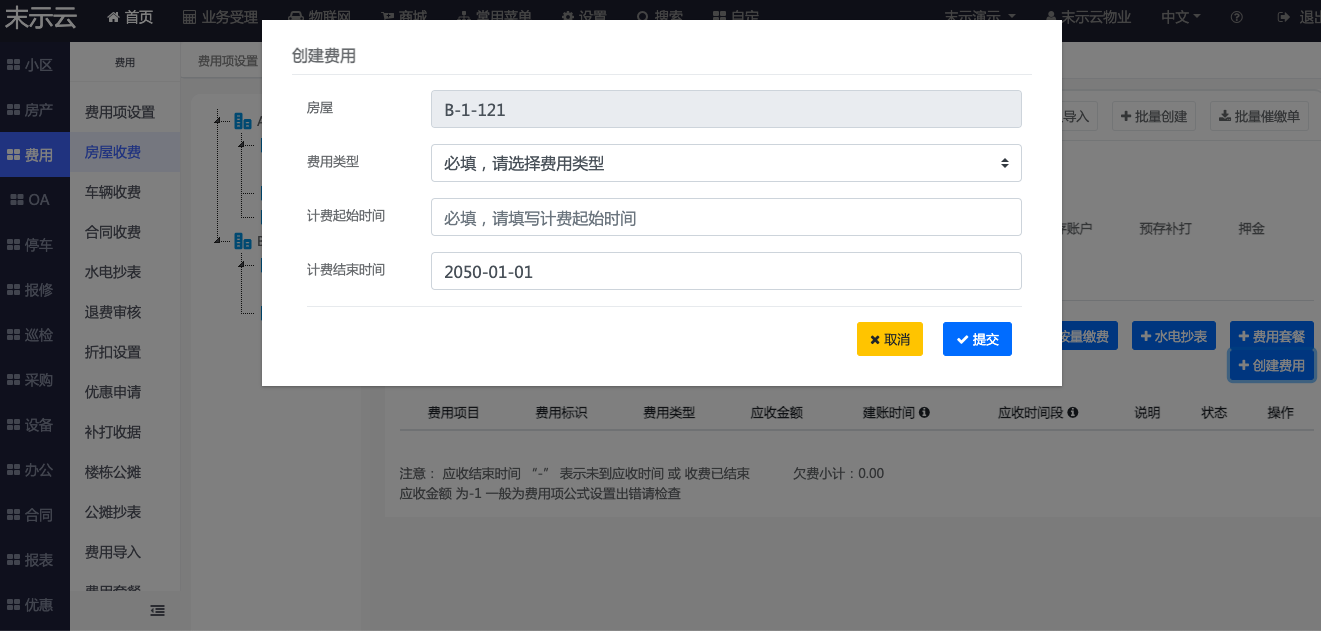The image size is (1321, 631).
Task: Click the 批量催缴单 button
Action: tap(1259, 116)
